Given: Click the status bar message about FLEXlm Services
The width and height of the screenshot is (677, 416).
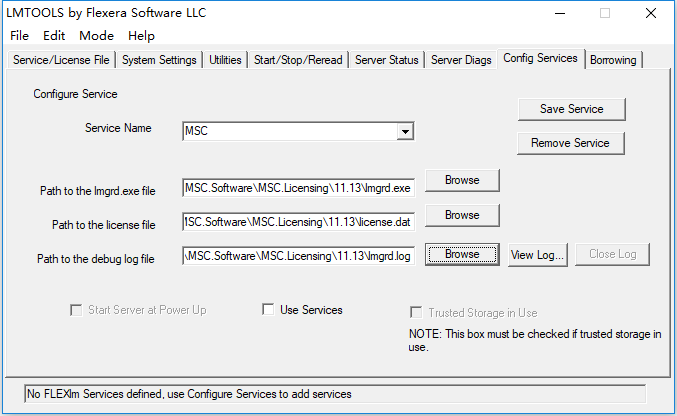Looking at the screenshot, I should click(335, 394).
